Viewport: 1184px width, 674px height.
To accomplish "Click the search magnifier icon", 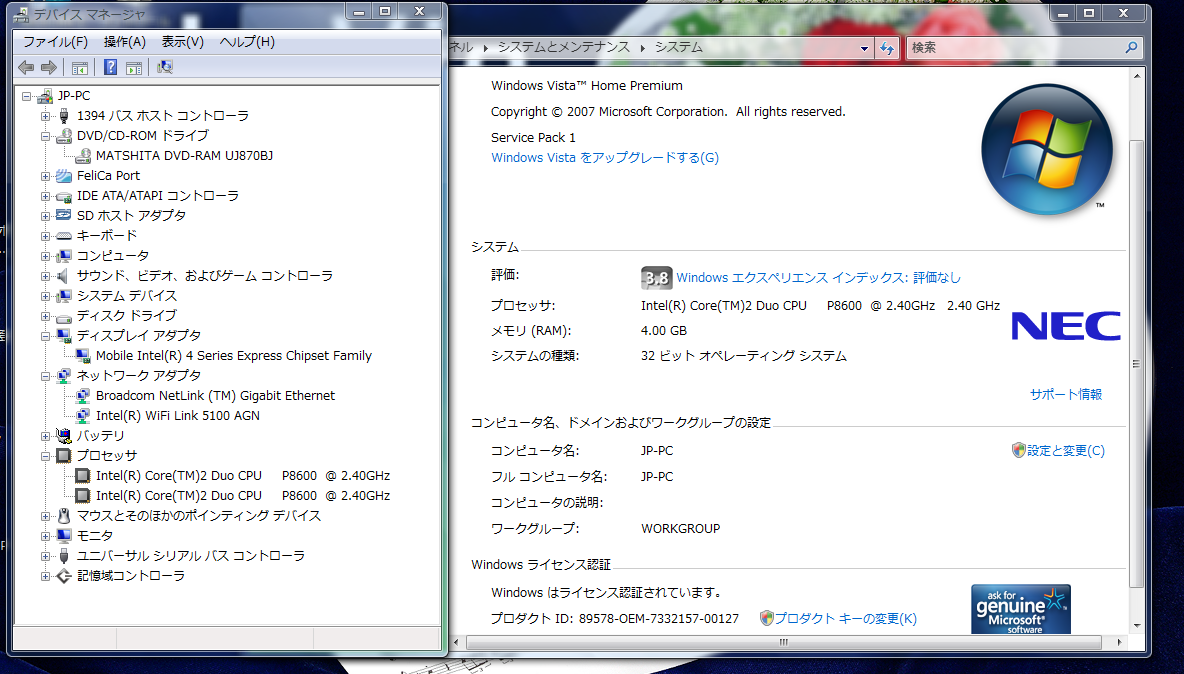I will point(1130,48).
